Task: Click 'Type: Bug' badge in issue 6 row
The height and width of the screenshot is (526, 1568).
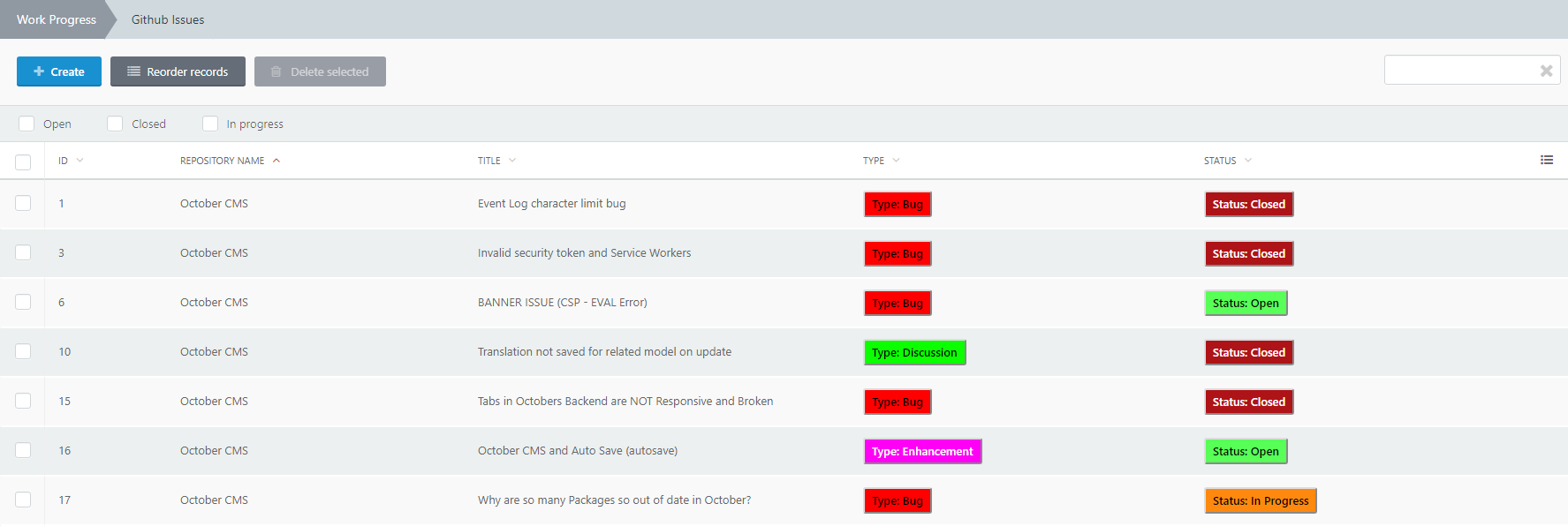Action: (x=898, y=303)
